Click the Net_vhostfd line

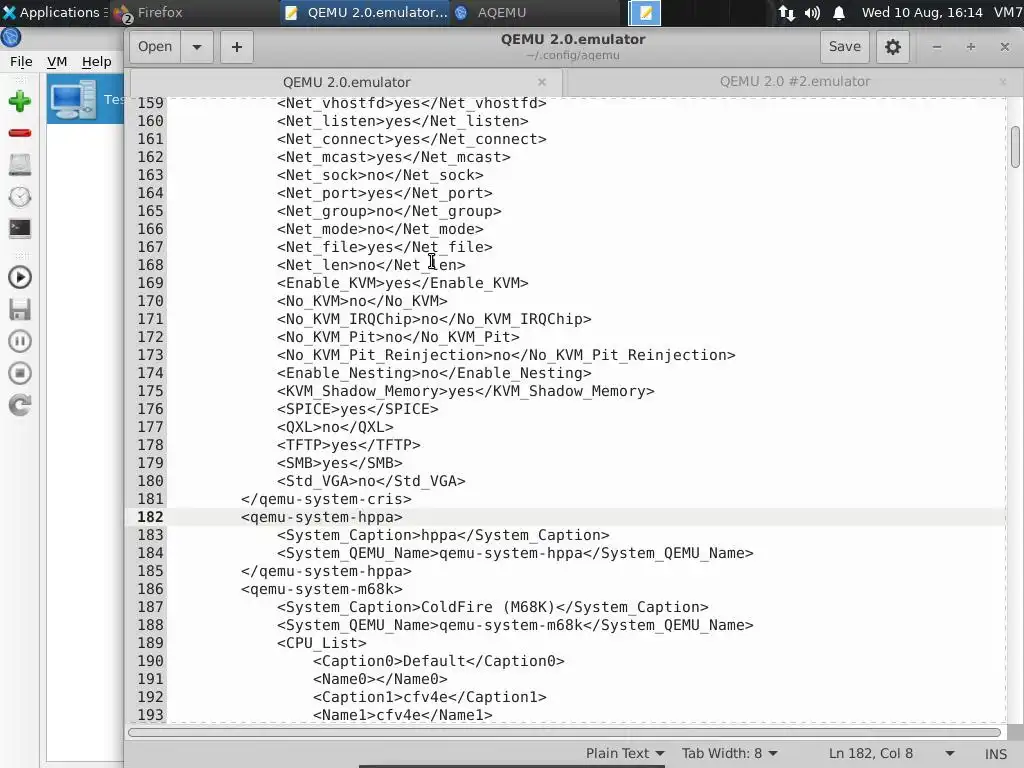coord(411,103)
